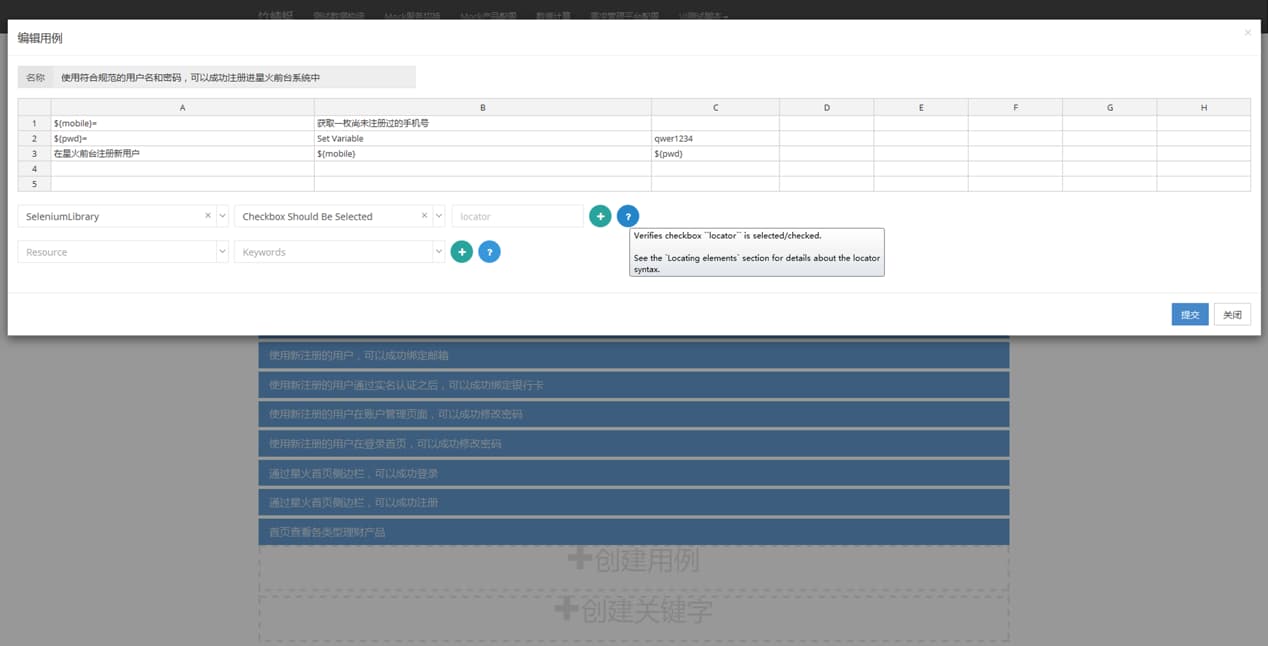
Task: Click 创建关键字 on the page behind
Action: (x=633, y=610)
